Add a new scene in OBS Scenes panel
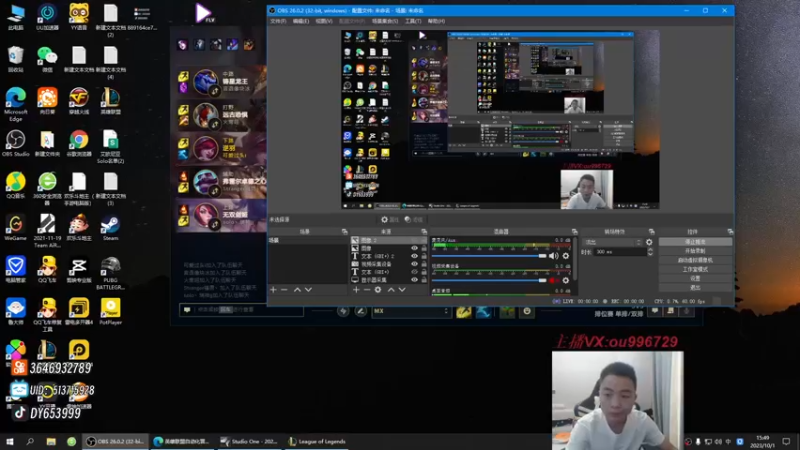This screenshot has width=800, height=450. 273,290
